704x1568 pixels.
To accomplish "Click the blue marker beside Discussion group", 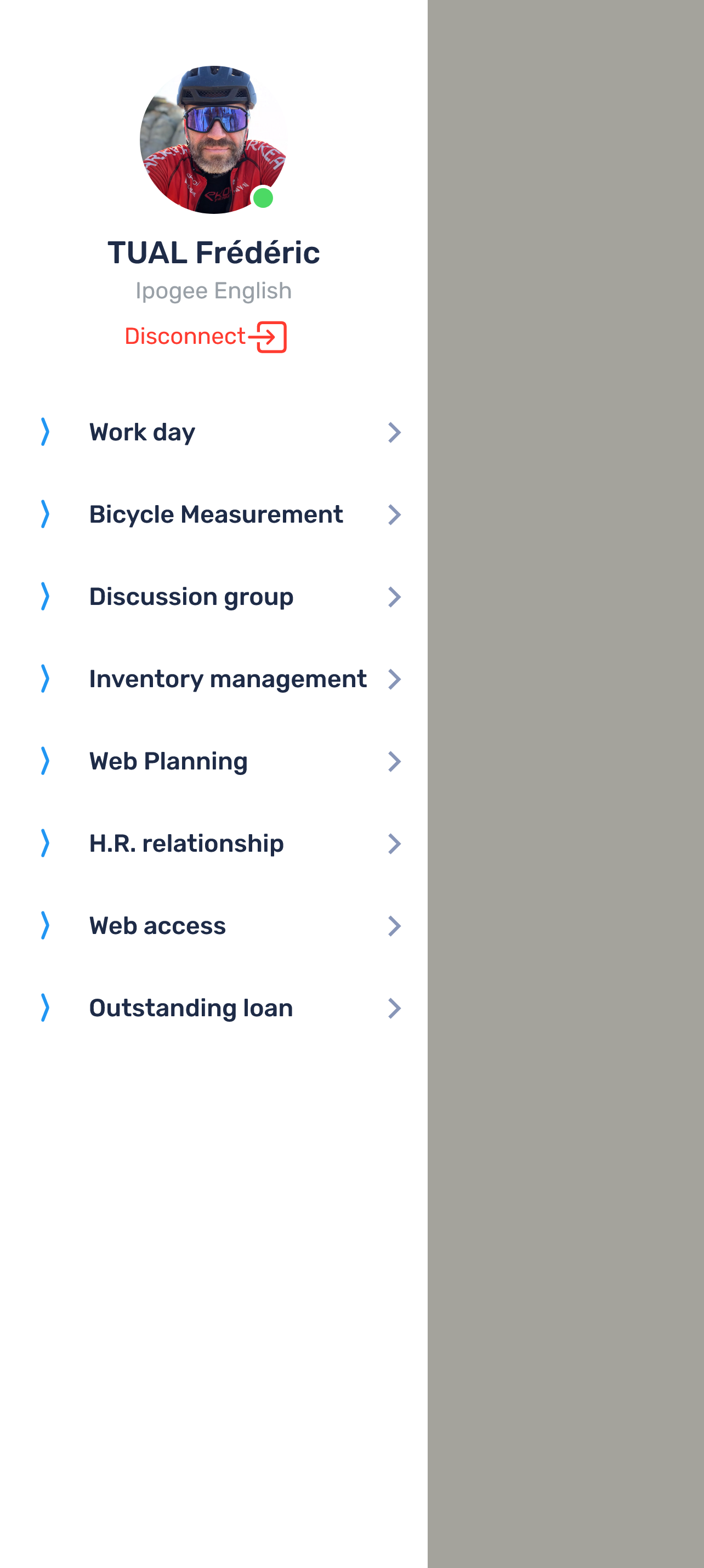I will tap(45, 597).
